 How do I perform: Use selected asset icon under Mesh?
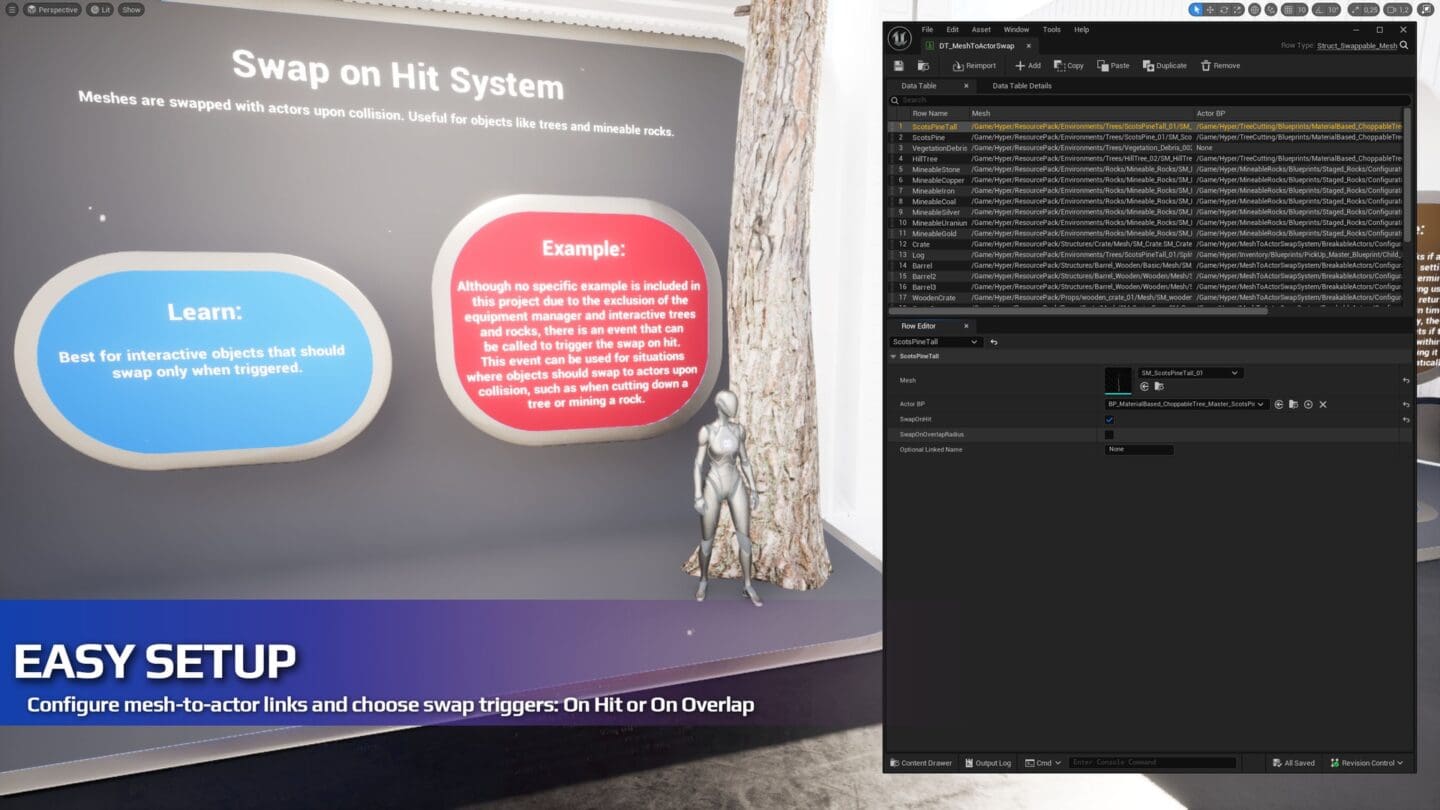coord(1144,386)
